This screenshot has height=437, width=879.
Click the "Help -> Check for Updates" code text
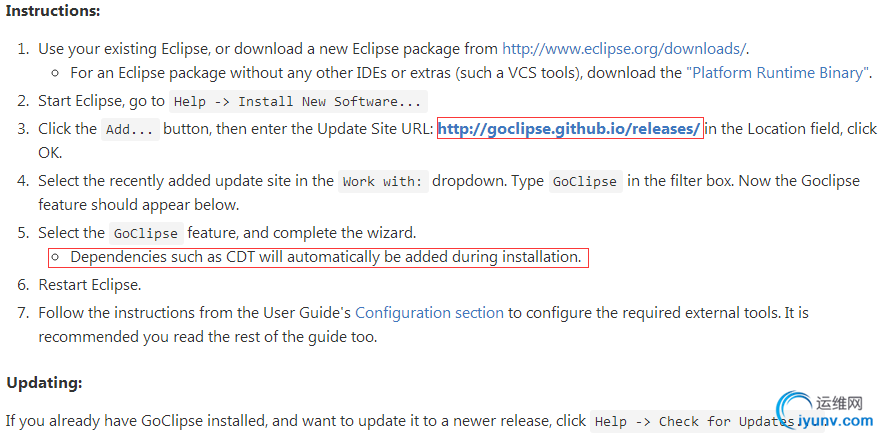pos(693,421)
